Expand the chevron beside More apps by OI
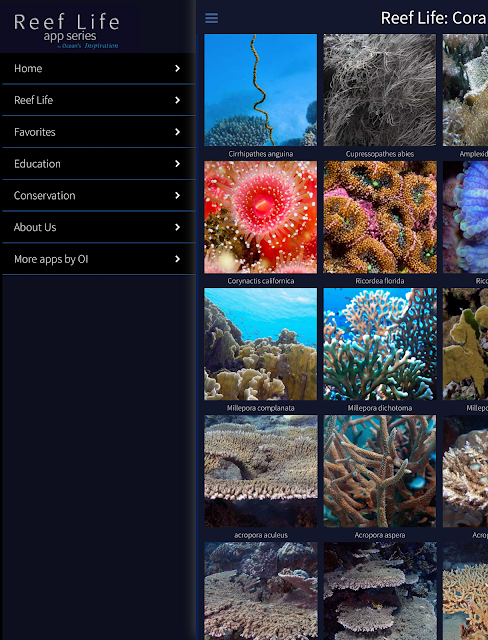The image size is (488, 640). point(177,259)
